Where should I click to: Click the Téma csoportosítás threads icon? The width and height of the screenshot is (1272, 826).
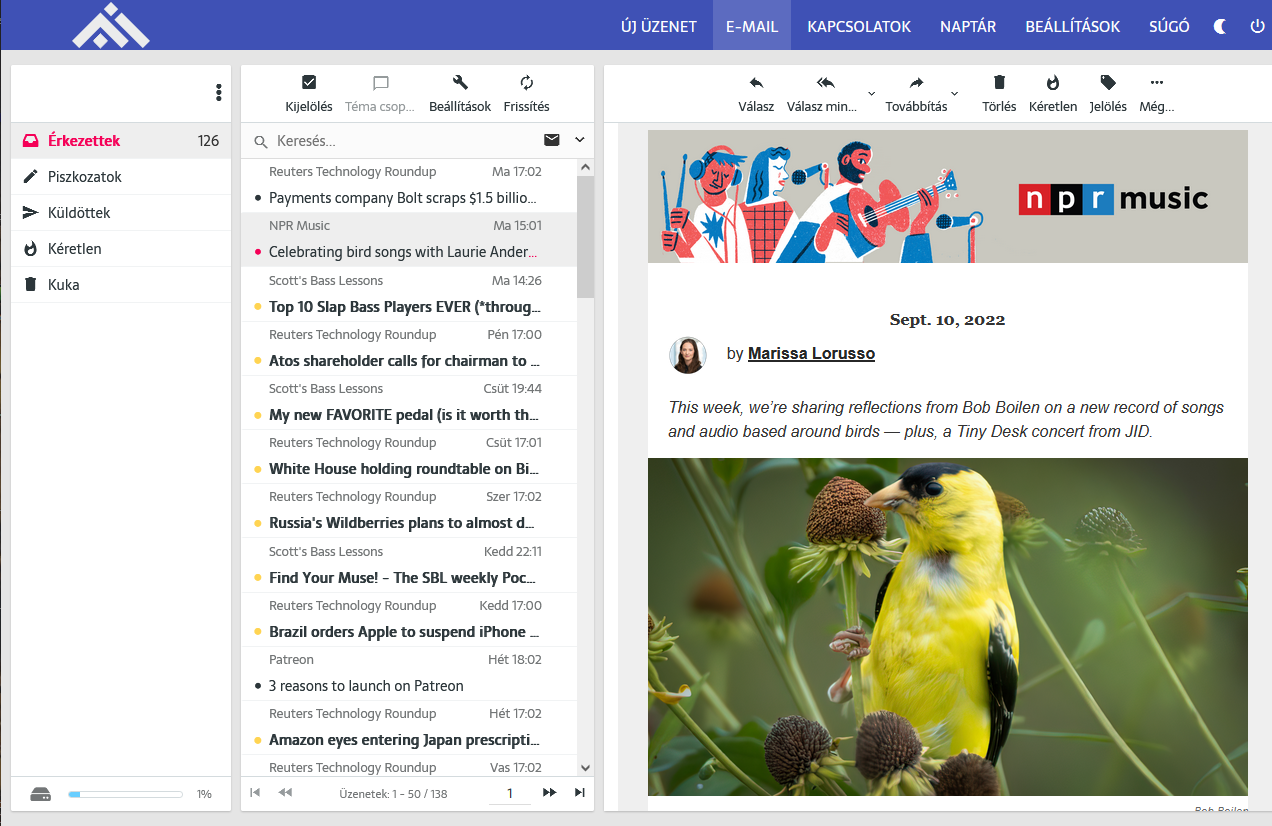[380, 83]
